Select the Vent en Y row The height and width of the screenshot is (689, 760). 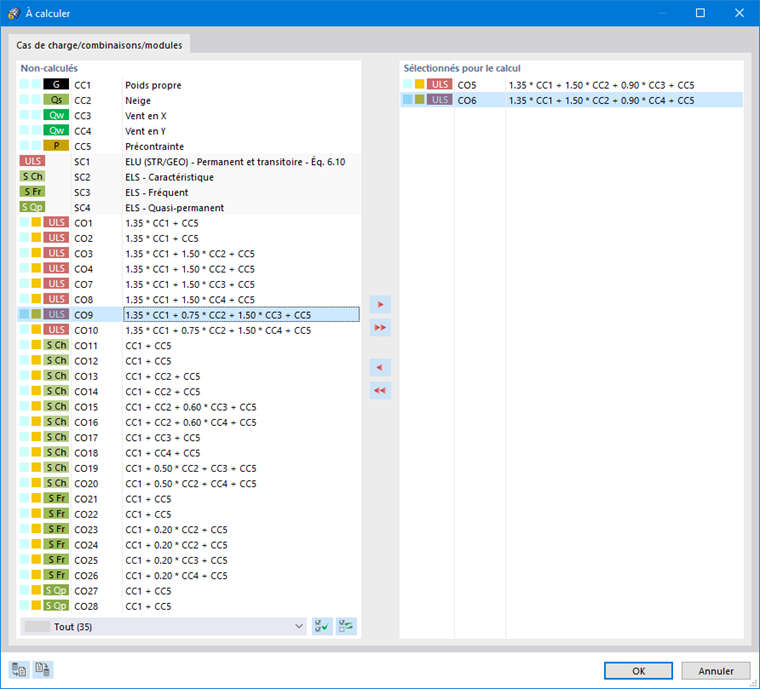pos(189,131)
